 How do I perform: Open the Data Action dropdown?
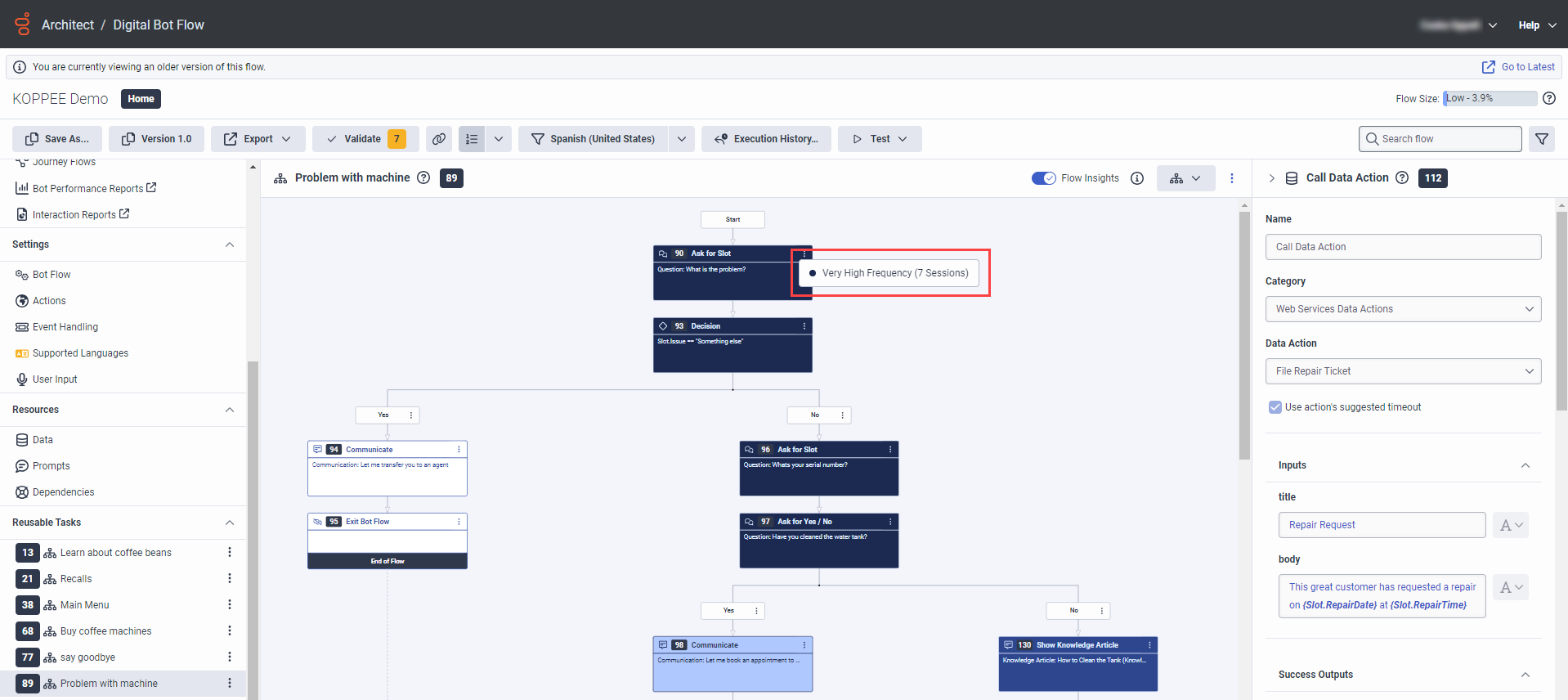click(1403, 371)
